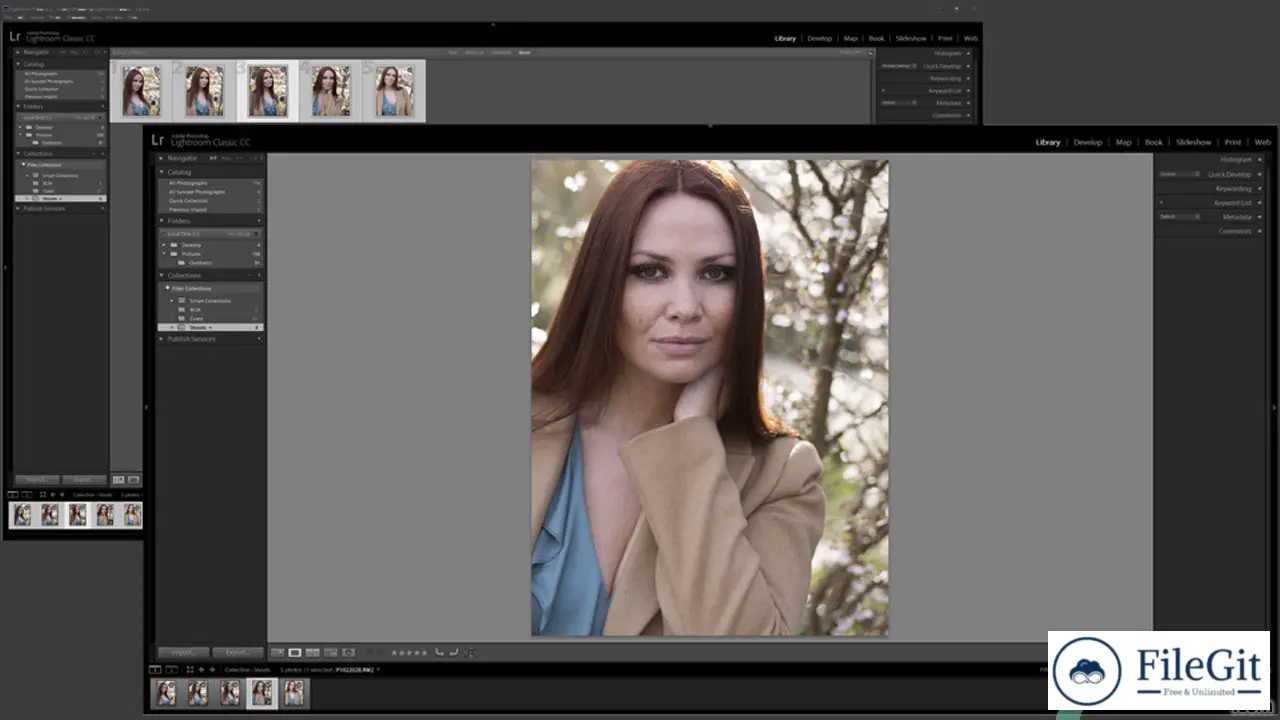Switch to Grid view in front toolbar
Image resolution: width=1280 pixels, height=720 pixels.
[278, 652]
